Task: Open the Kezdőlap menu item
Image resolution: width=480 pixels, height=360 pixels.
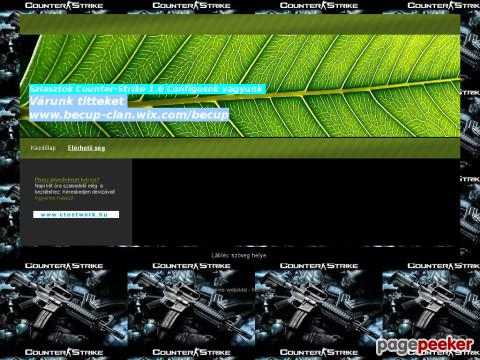Action: 43,148
